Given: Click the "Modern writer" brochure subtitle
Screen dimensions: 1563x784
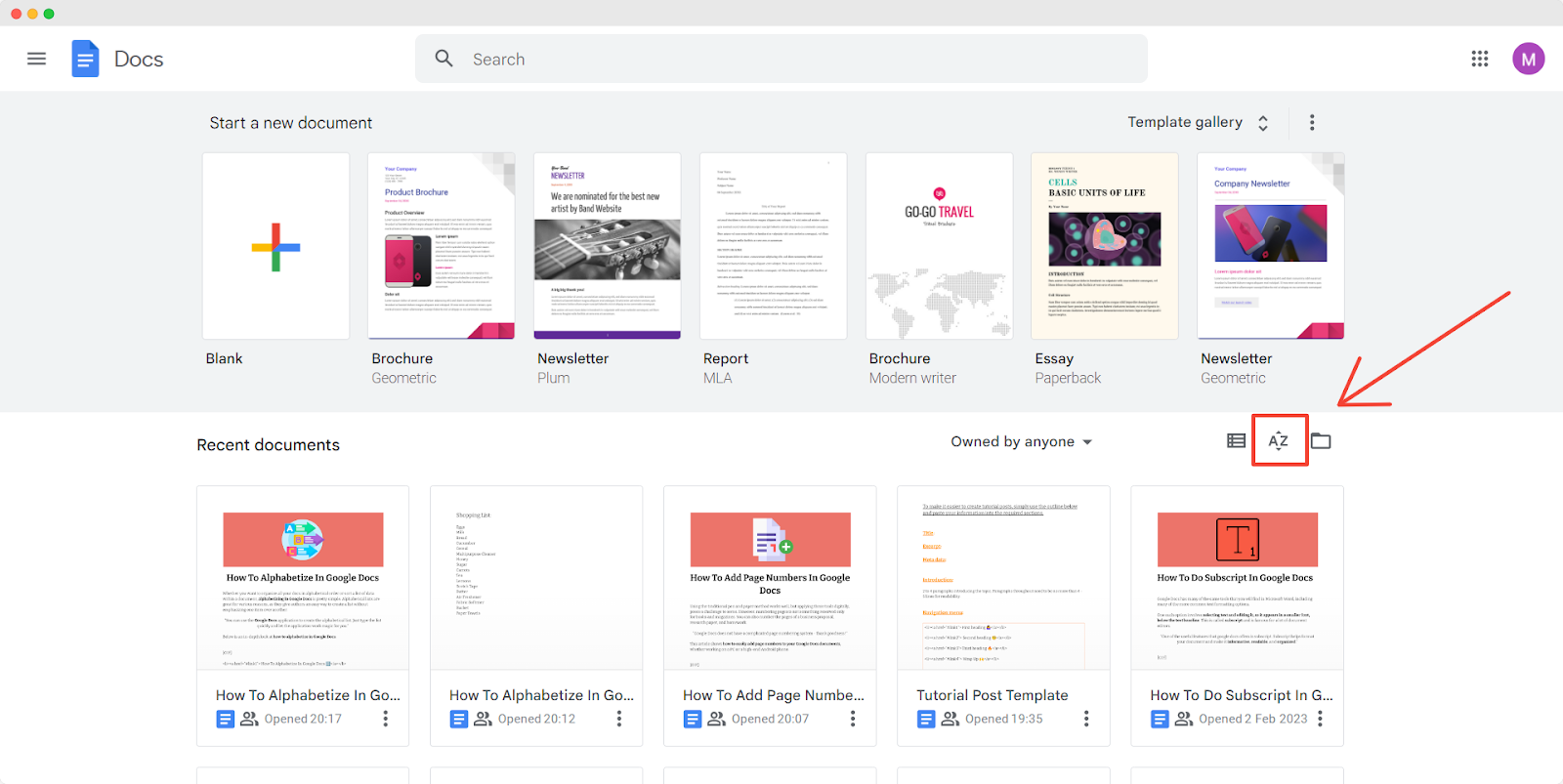Looking at the screenshot, I should click(912, 378).
